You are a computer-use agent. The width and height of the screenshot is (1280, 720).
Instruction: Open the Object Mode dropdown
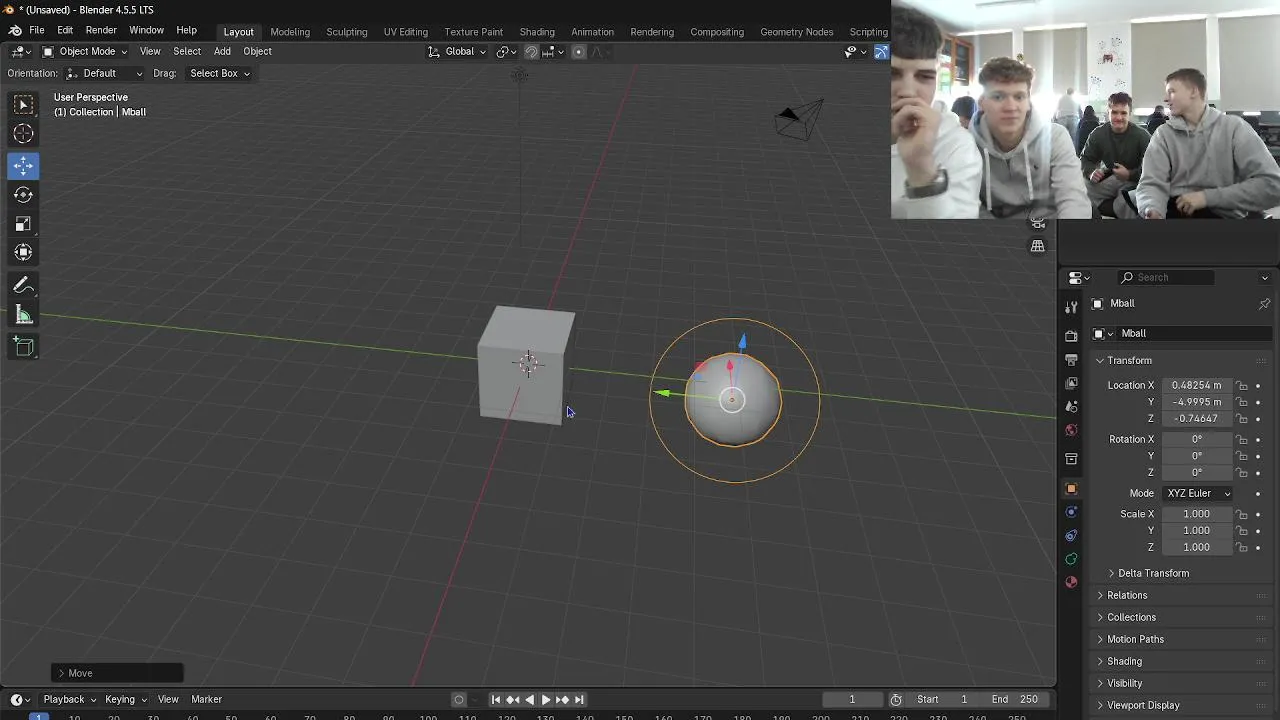pos(85,52)
